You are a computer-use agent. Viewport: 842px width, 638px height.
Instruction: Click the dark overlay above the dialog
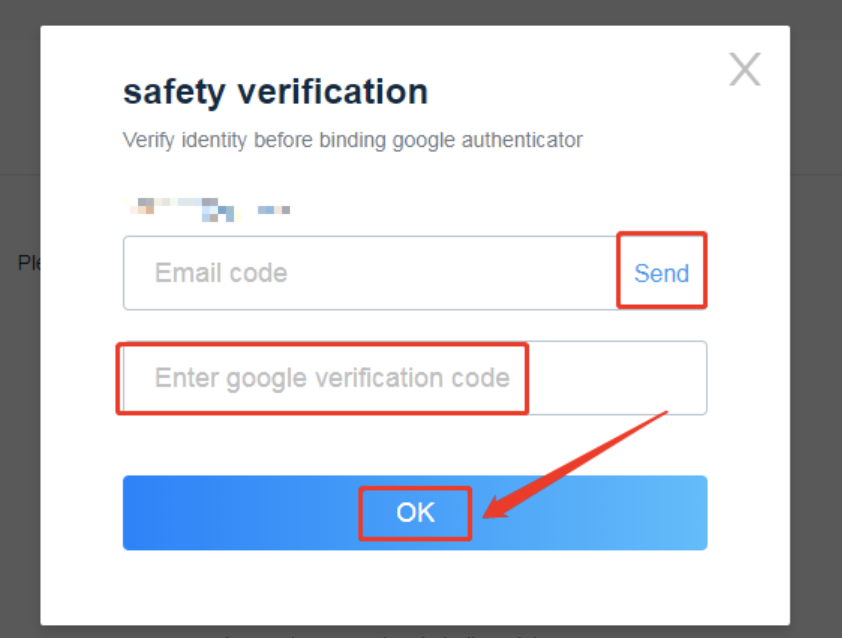420,12
